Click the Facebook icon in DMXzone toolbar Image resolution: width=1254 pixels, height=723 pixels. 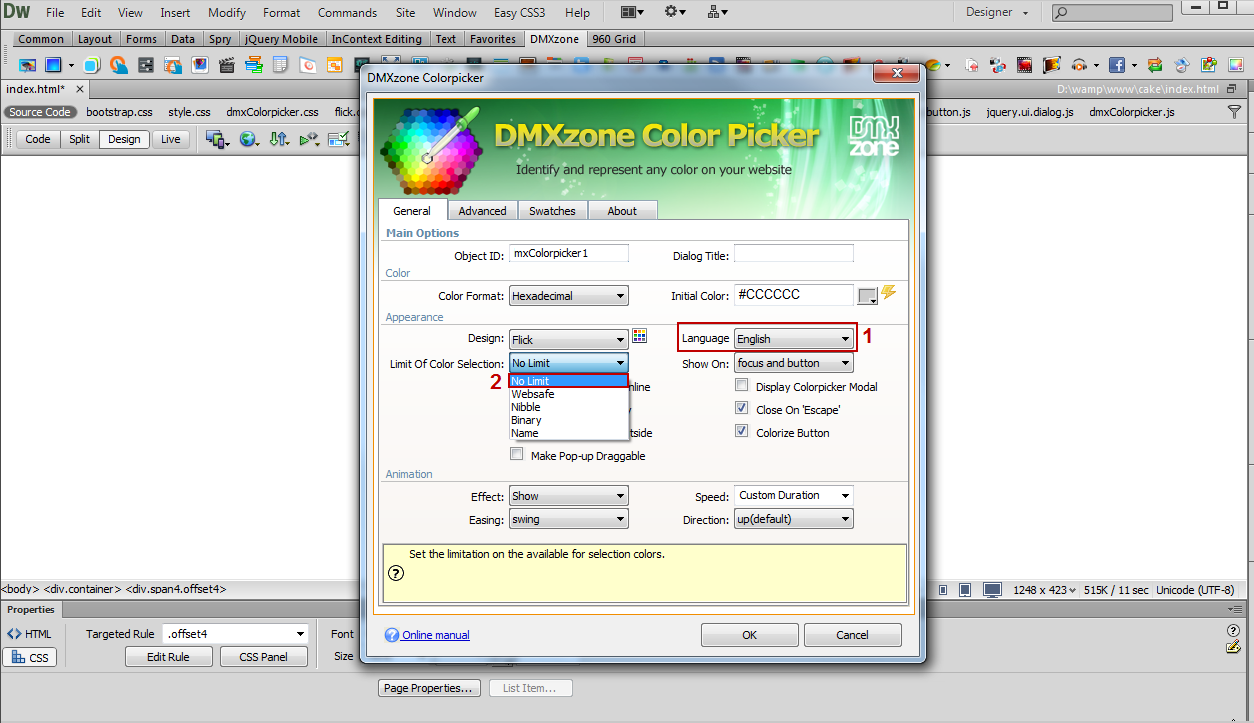[1117, 65]
